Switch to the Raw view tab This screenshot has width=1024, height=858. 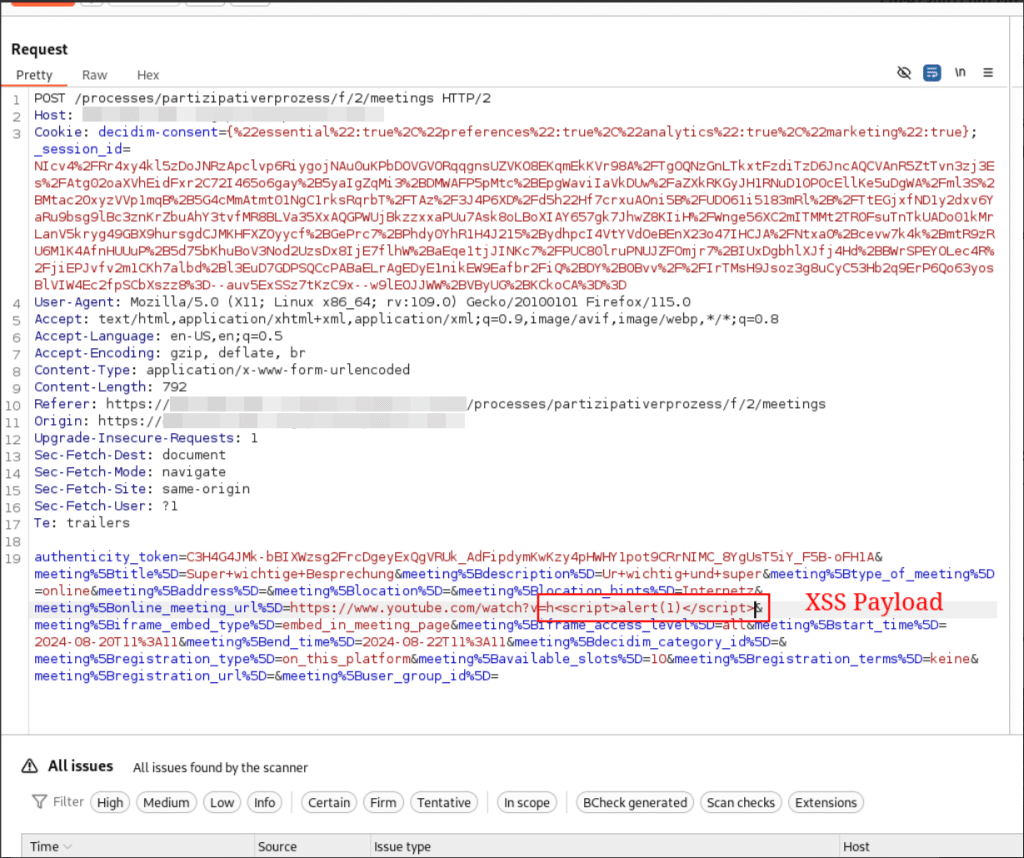coord(95,75)
